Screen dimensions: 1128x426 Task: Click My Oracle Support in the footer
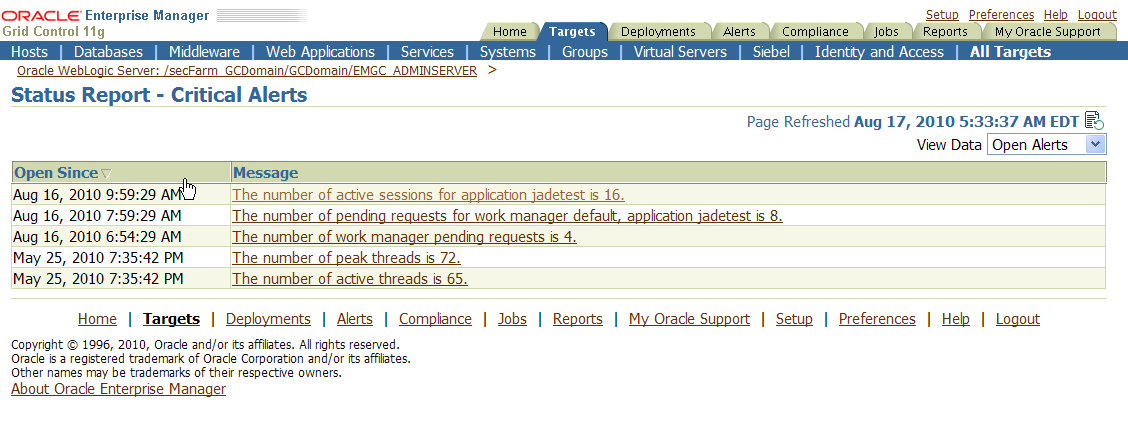[689, 319]
